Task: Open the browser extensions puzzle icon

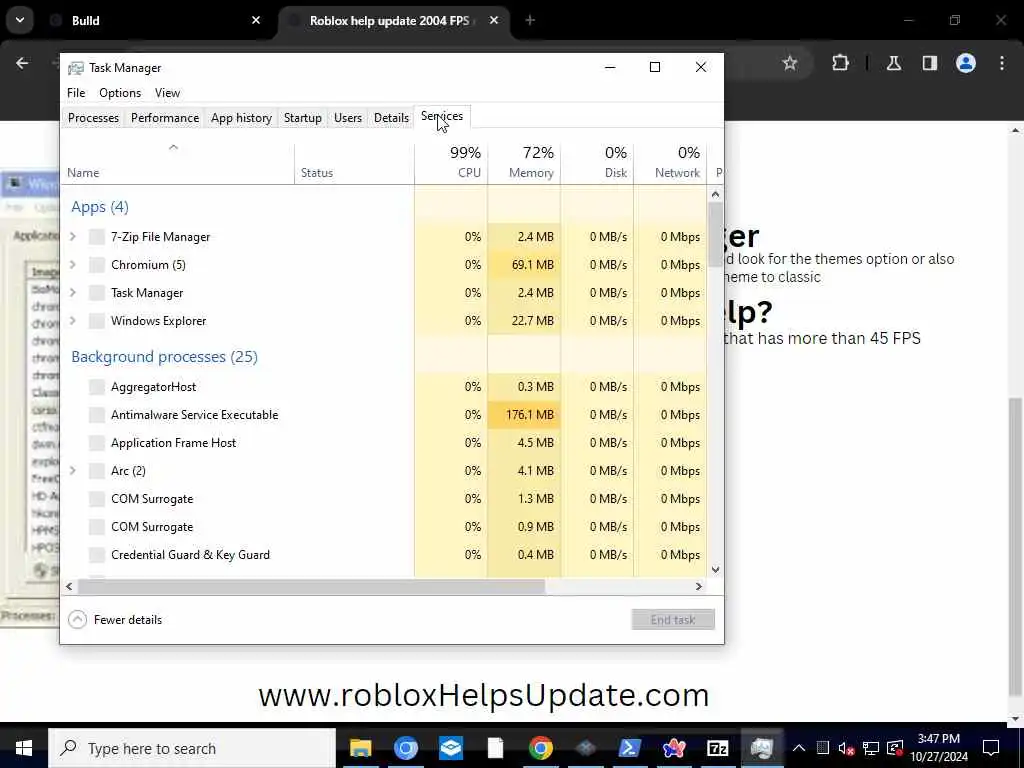Action: [840, 63]
